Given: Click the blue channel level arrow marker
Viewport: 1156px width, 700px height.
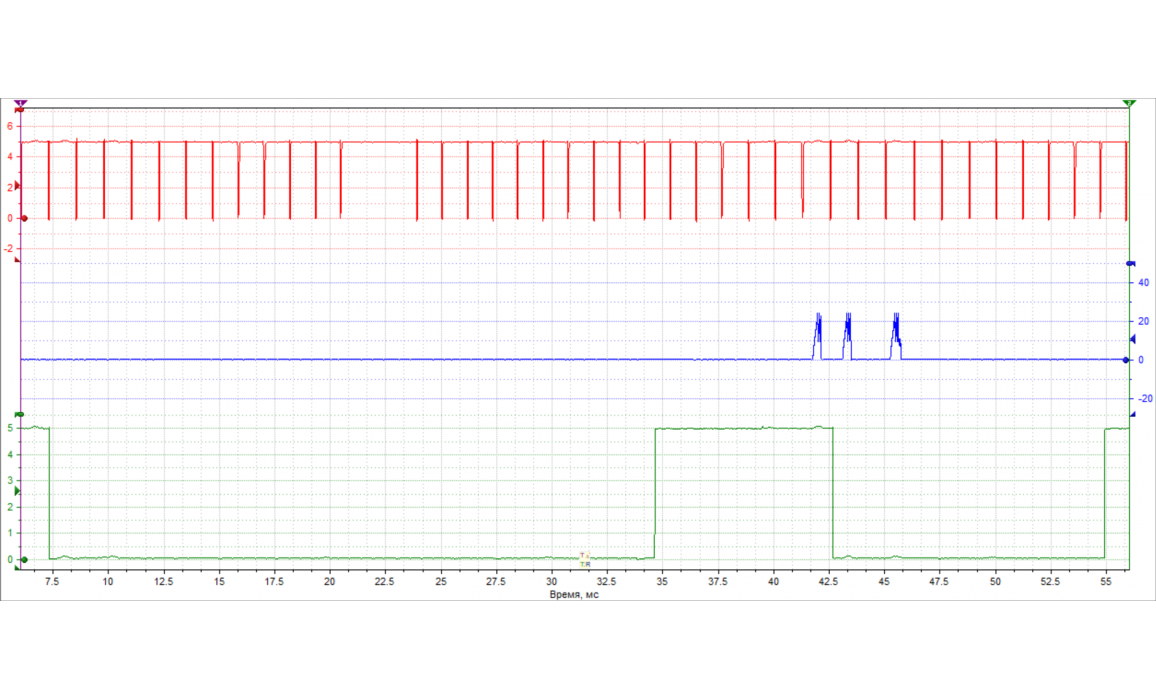Looking at the screenshot, I should [x=1132, y=339].
